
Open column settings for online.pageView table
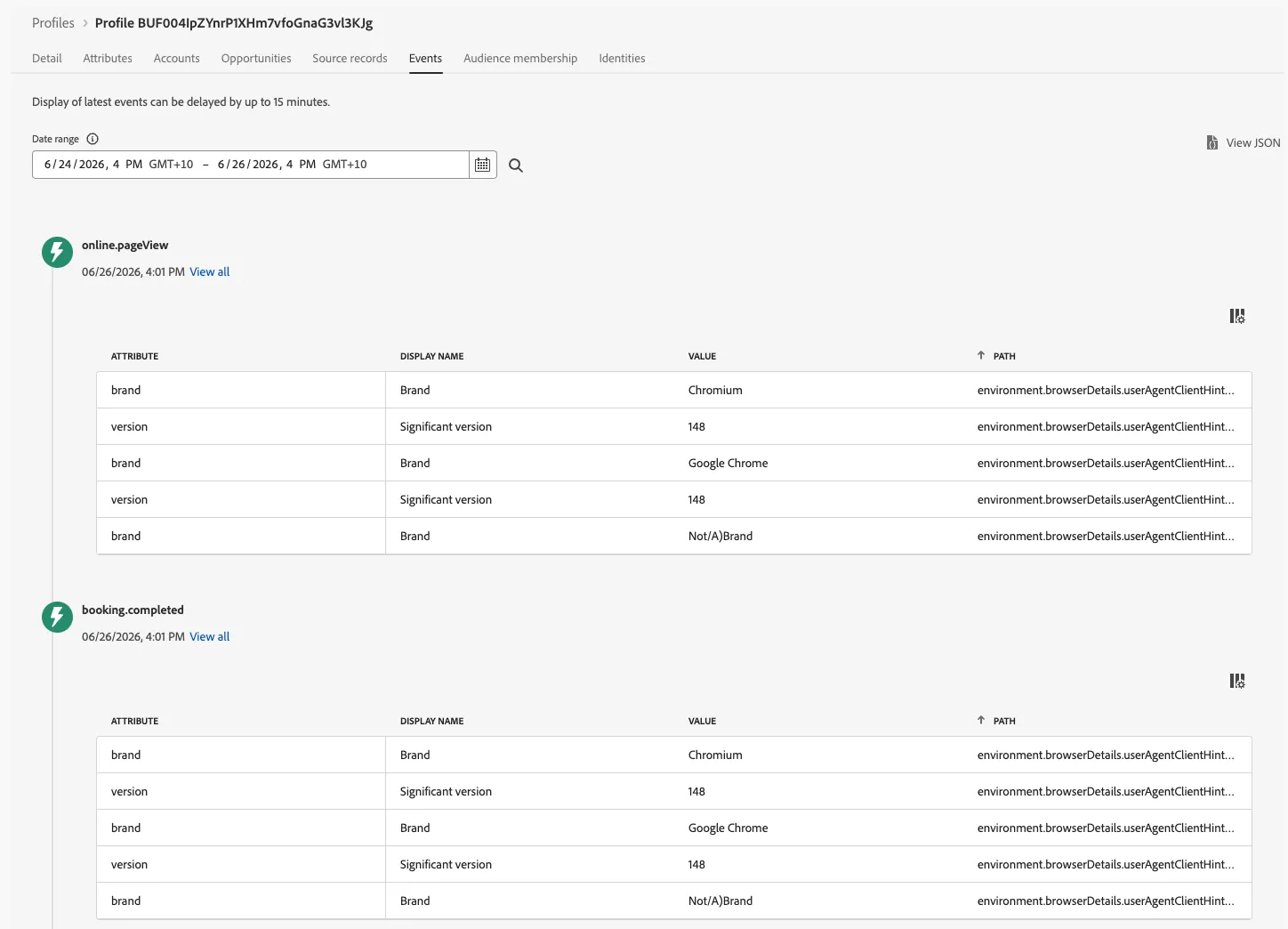click(x=1237, y=316)
